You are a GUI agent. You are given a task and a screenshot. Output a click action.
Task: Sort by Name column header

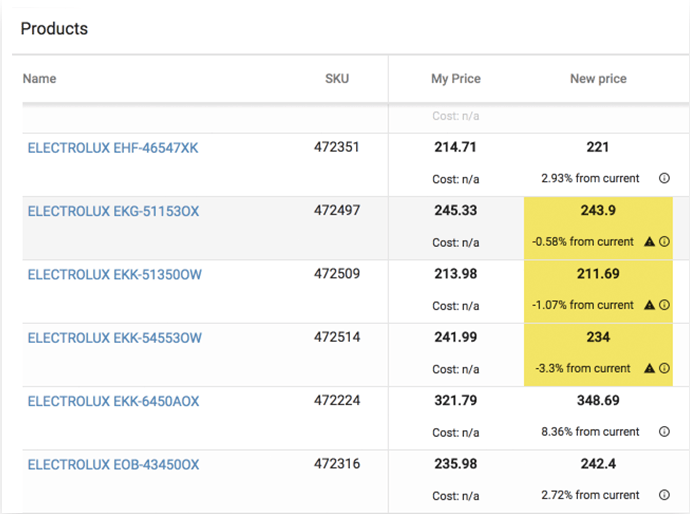pyautogui.click(x=40, y=79)
